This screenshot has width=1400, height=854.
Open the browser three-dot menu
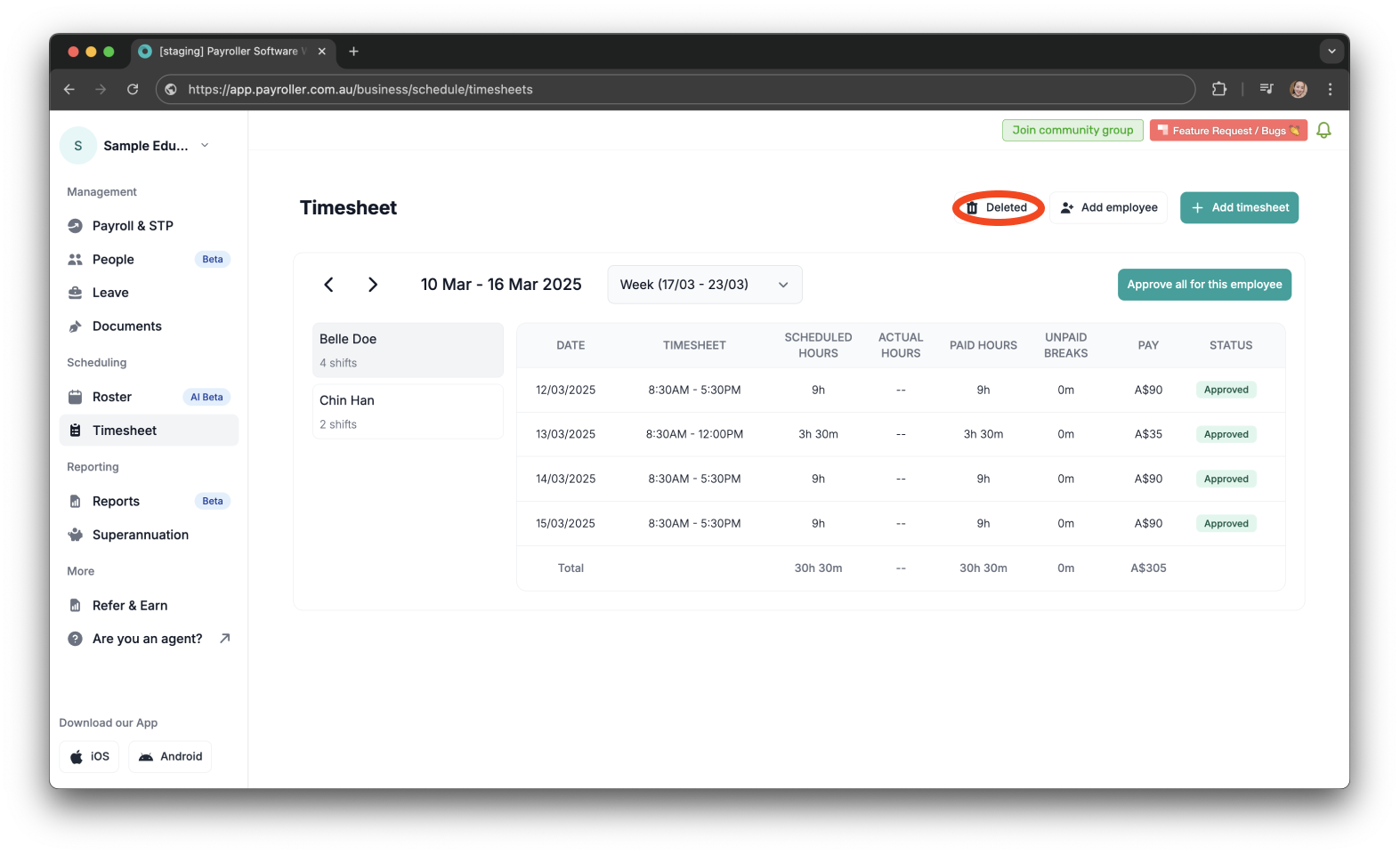coord(1330,89)
